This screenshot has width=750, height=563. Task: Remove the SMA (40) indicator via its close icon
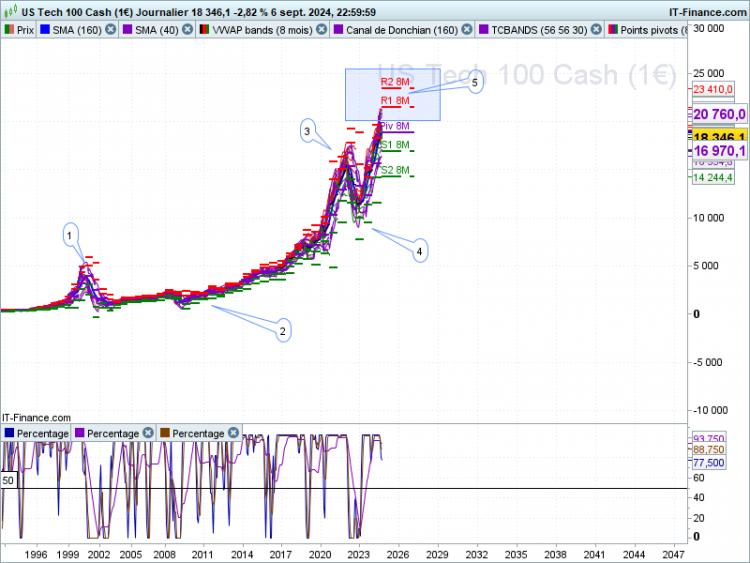(x=188, y=30)
